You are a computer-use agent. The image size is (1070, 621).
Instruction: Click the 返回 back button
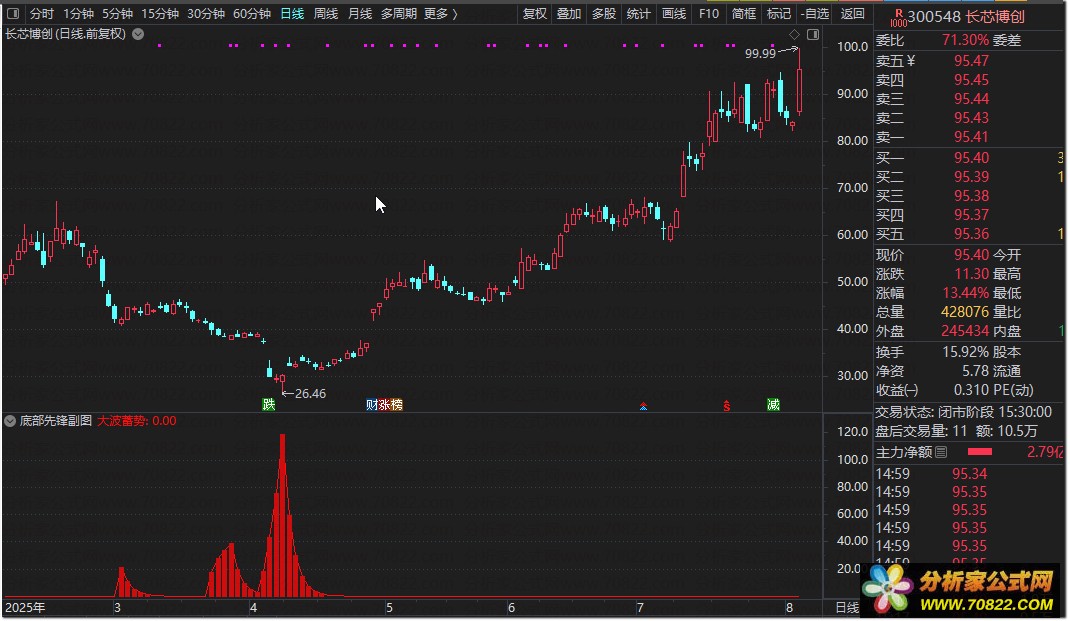click(x=852, y=14)
